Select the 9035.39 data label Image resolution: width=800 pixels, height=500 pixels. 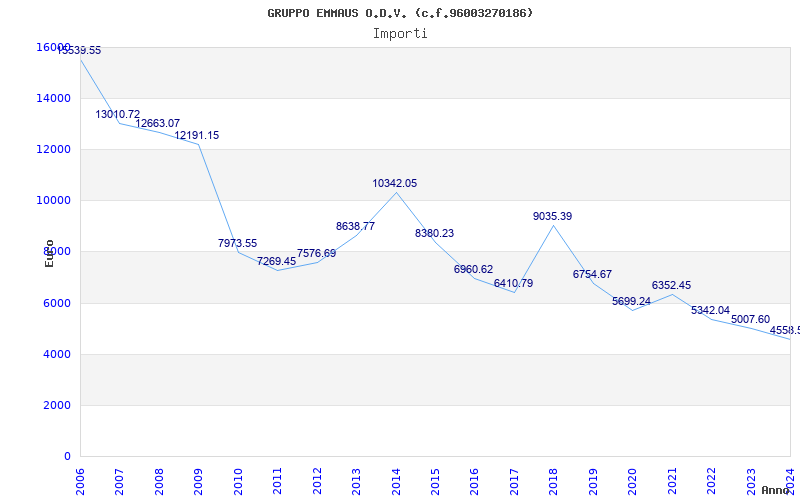(x=553, y=216)
